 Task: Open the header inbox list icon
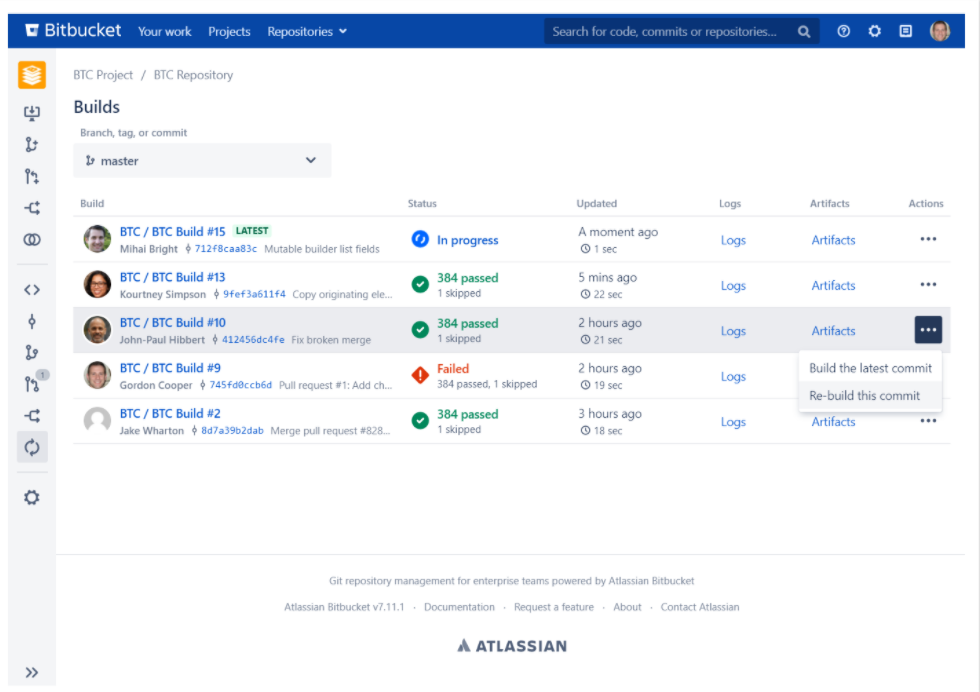906,31
